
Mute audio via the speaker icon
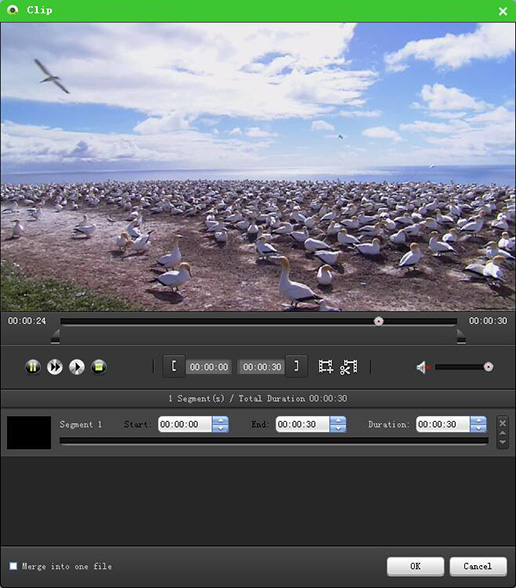click(x=423, y=367)
